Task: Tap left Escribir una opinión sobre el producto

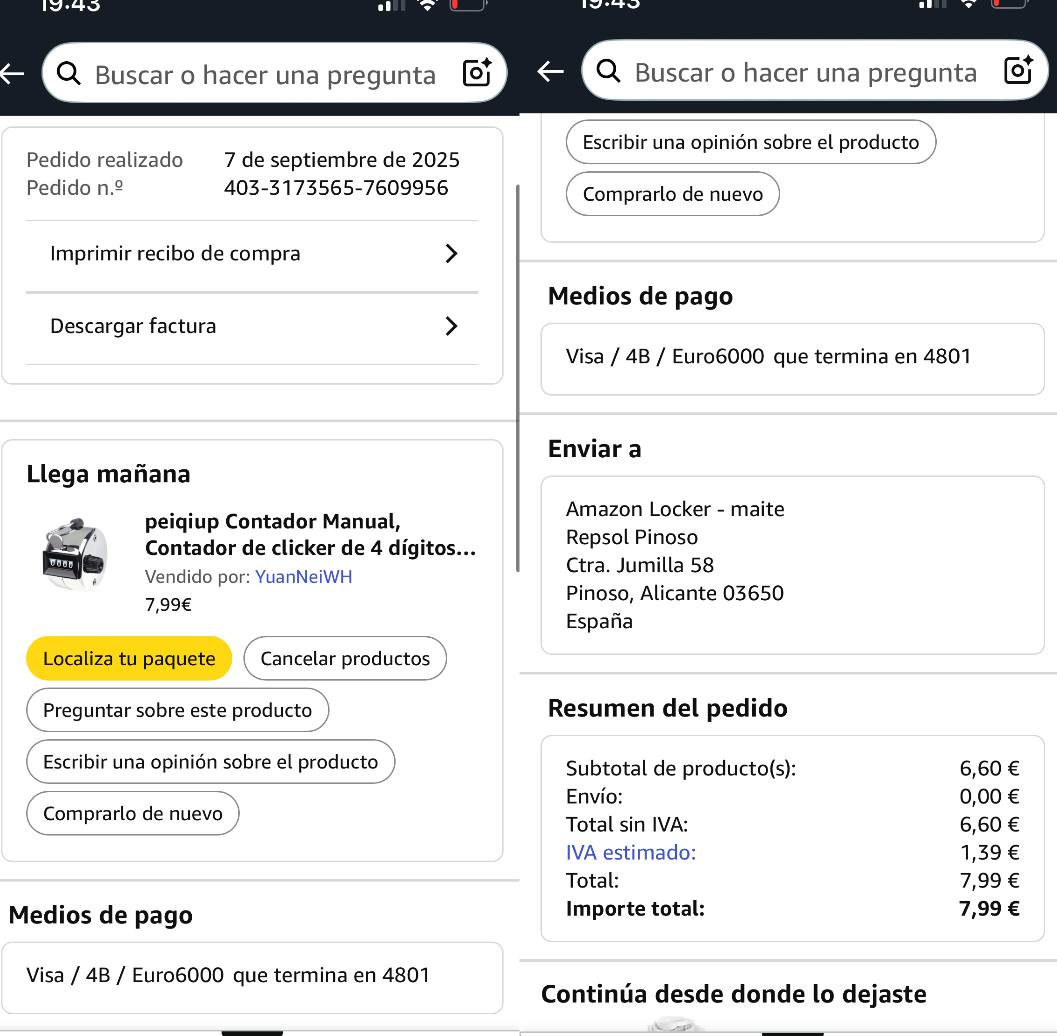Action: 210,762
